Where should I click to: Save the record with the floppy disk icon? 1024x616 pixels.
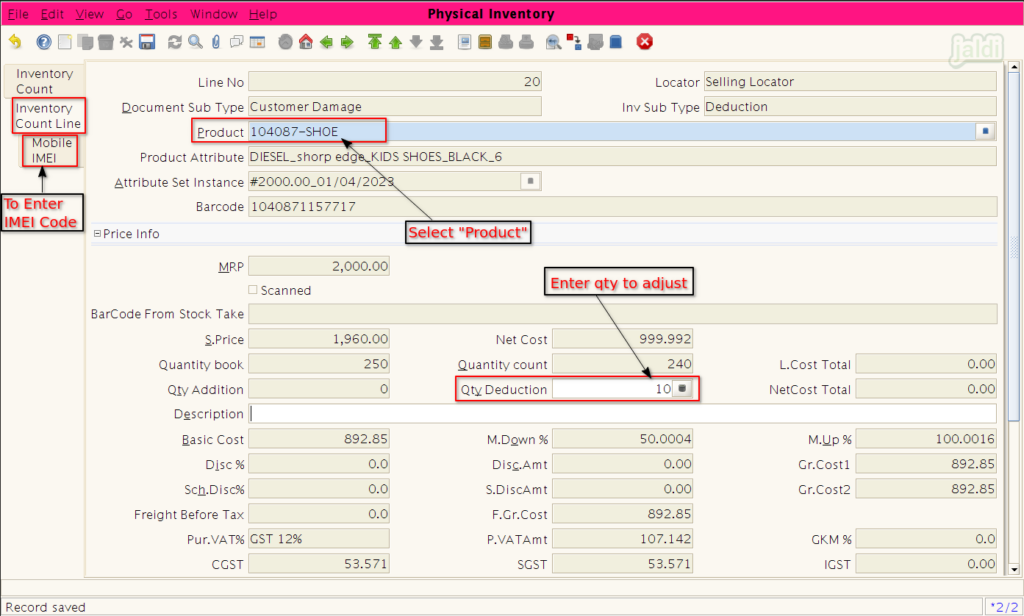tap(147, 42)
